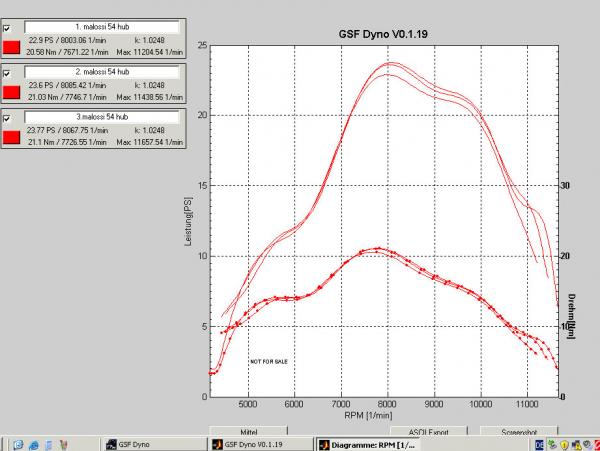
Task: Edit the '2. malossi 54 hub' name field
Action: [x=102, y=72]
